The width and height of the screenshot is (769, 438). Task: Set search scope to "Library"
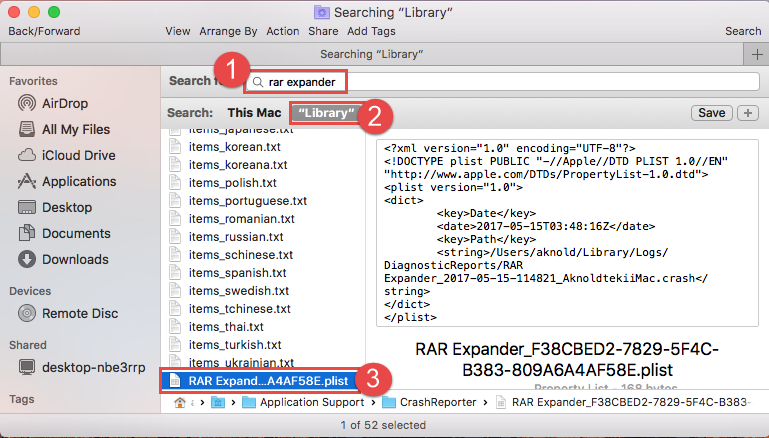326,113
